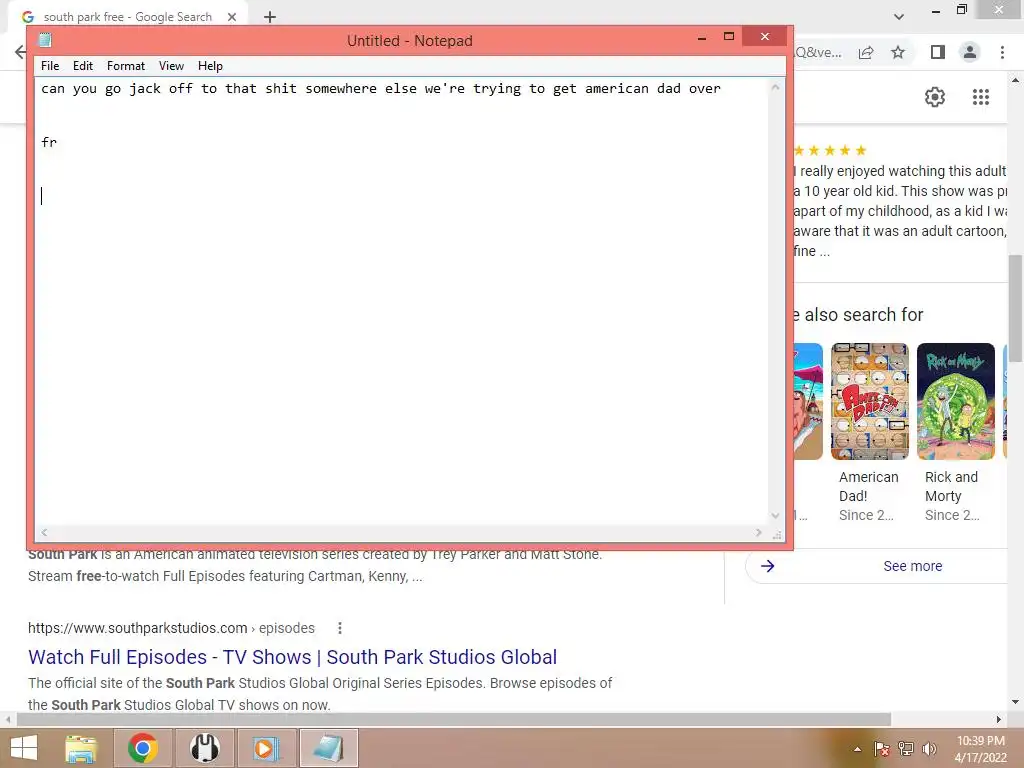
Task: Open the Chrome profile avatar
Action: (970, 52)
